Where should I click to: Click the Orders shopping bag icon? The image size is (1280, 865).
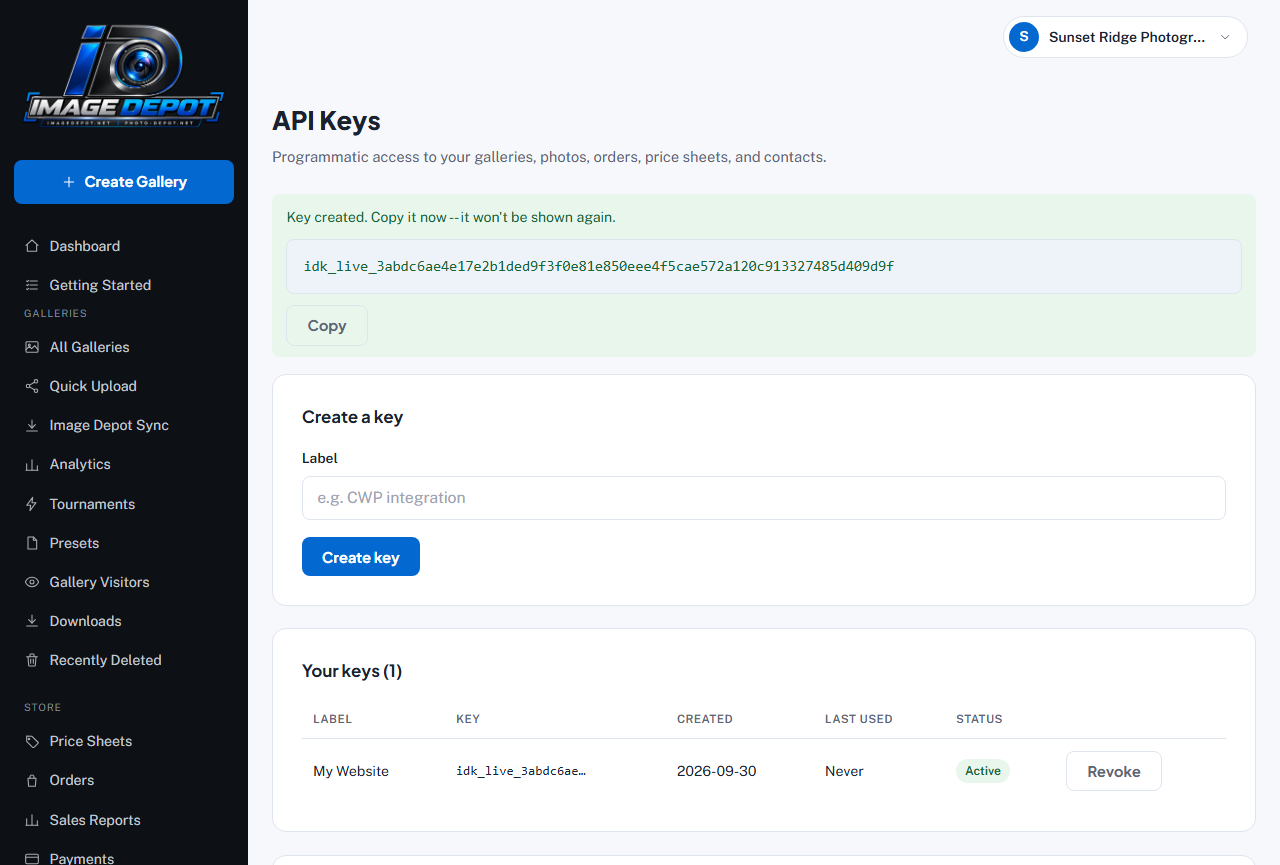32,780
